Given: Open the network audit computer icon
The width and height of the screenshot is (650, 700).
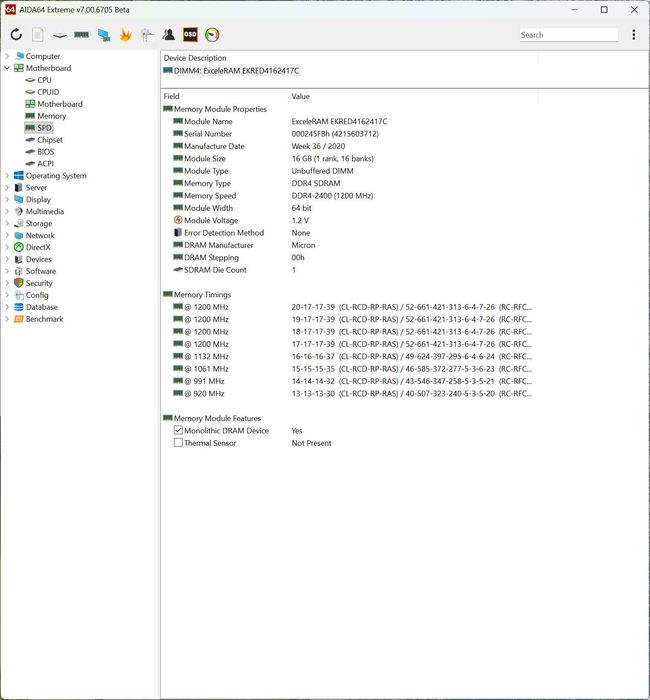Looking at the screenshot, I should point(104,35).
